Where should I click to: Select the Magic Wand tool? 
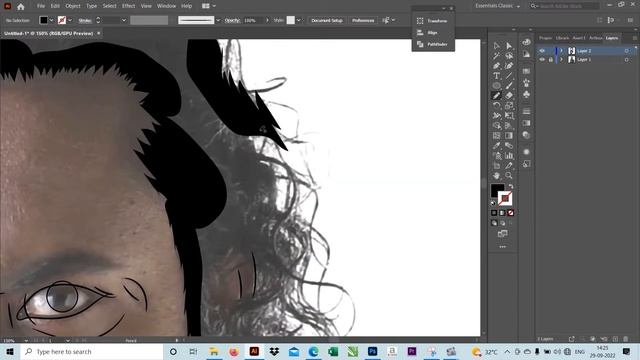496,56
